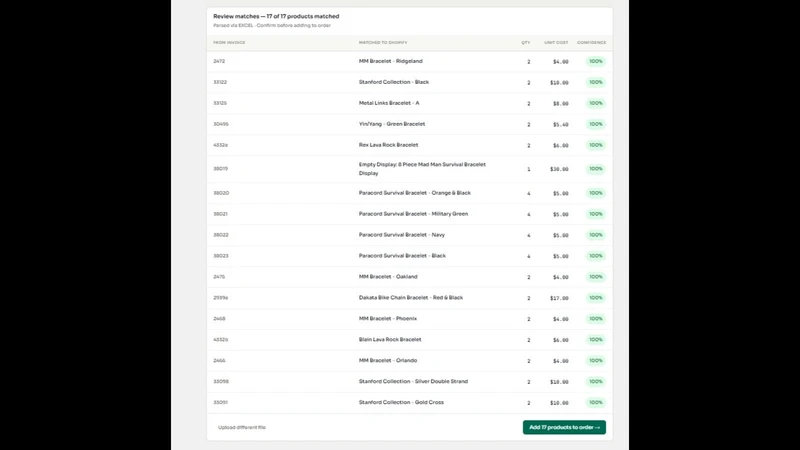Select the MM Bracelet - Ridgeland product name

pos(390,61)
